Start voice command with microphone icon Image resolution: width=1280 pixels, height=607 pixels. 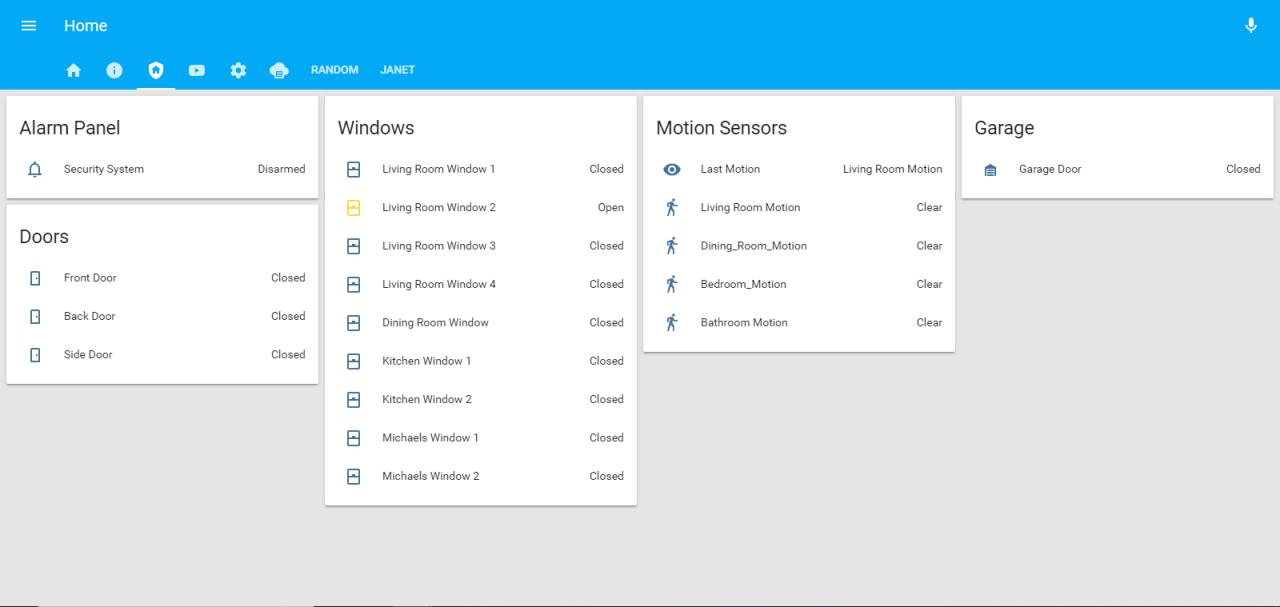coord(1251,26)
